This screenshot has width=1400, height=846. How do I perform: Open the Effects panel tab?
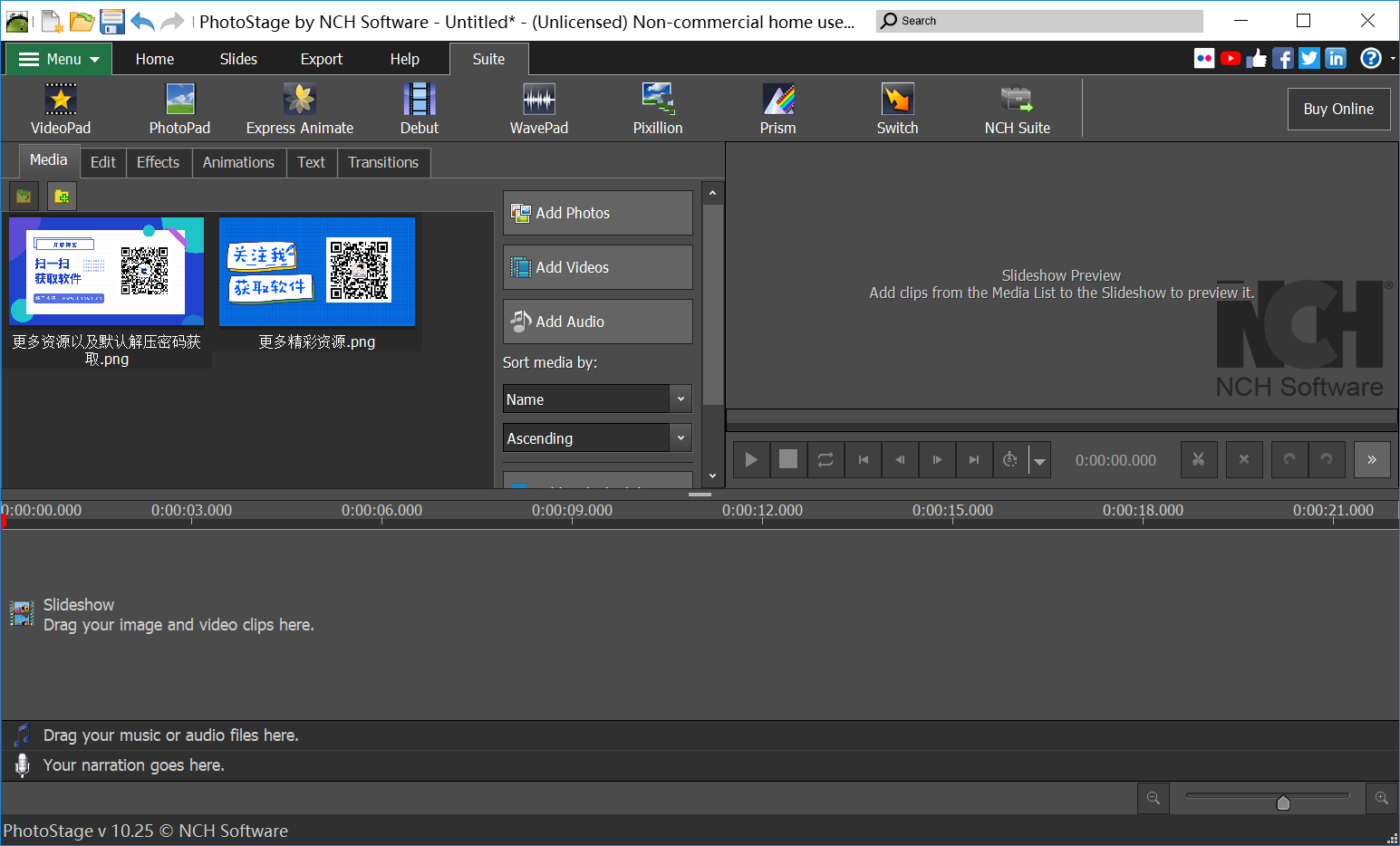click(x=159, y=162)
